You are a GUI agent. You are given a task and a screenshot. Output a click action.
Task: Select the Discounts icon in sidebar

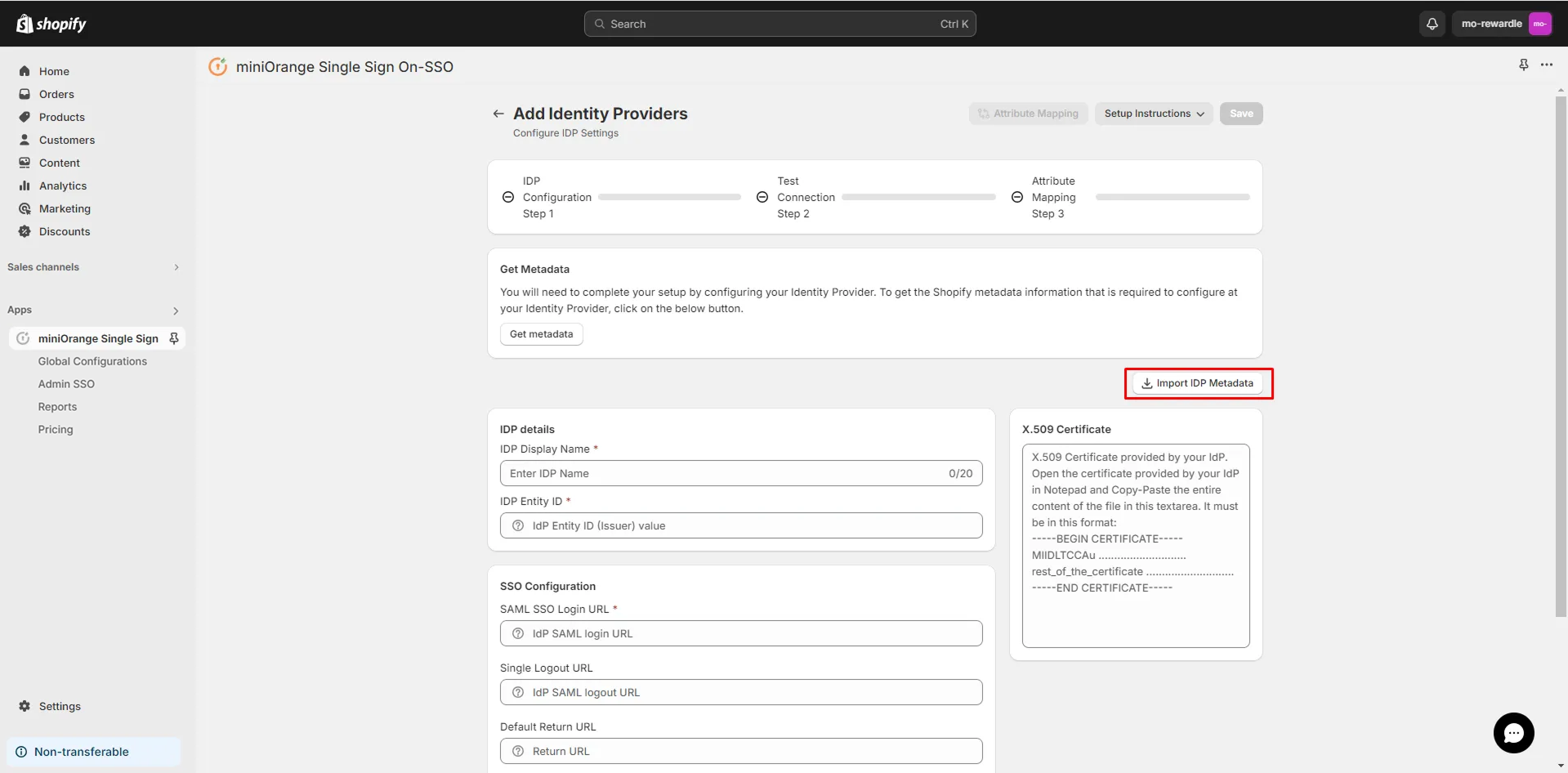tap(24, 231)
